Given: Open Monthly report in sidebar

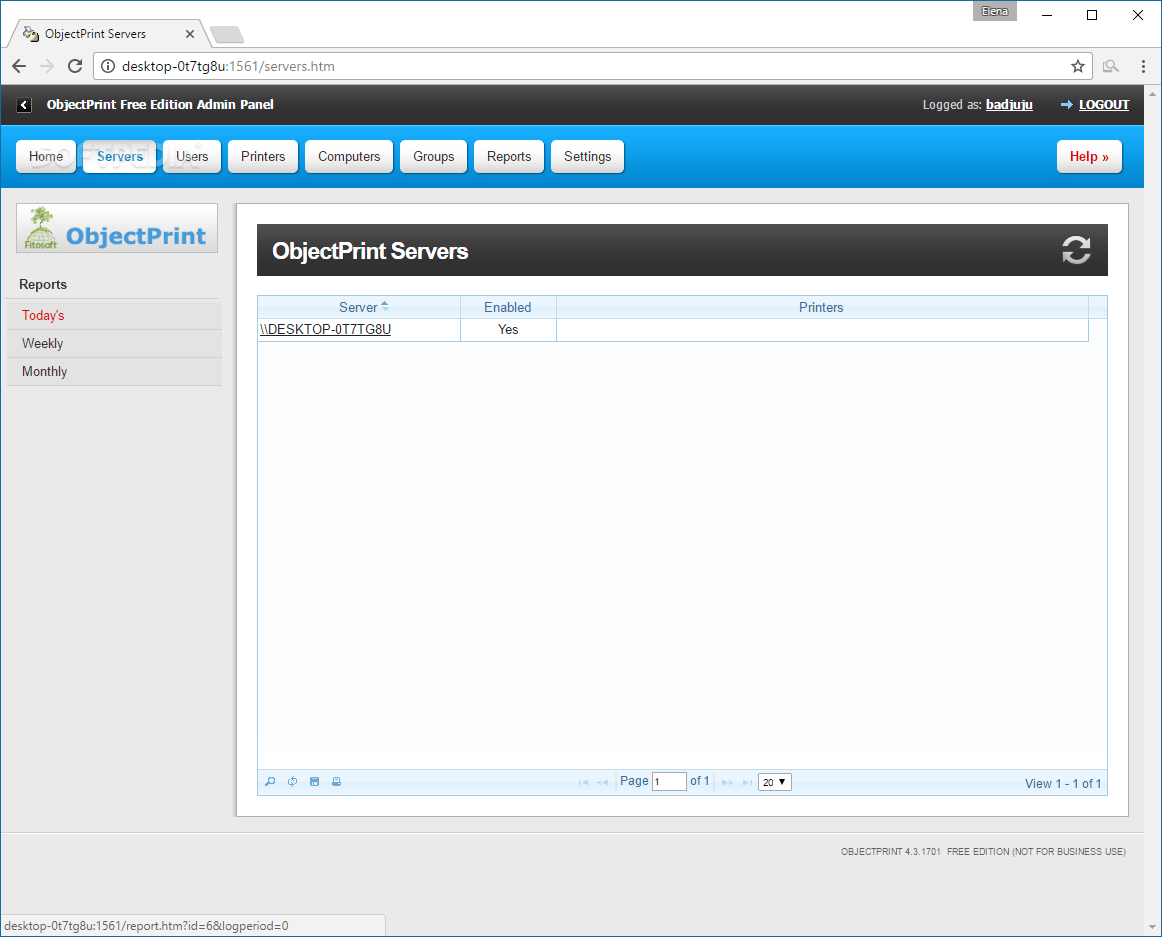Looking at the screenshot, I should point(114,372).
